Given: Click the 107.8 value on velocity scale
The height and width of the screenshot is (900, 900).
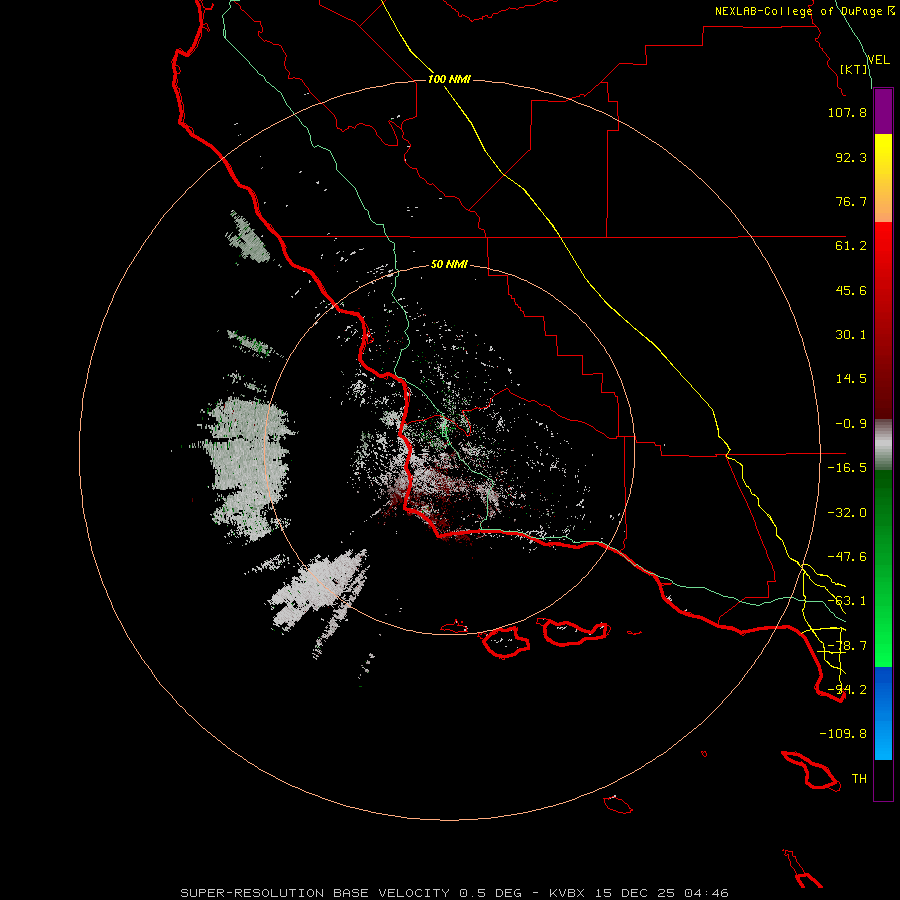Looking at the screenshot, I should (847, 112).
